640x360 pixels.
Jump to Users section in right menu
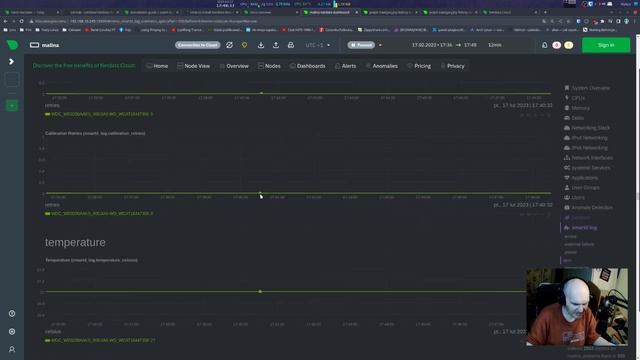[574, 198]
